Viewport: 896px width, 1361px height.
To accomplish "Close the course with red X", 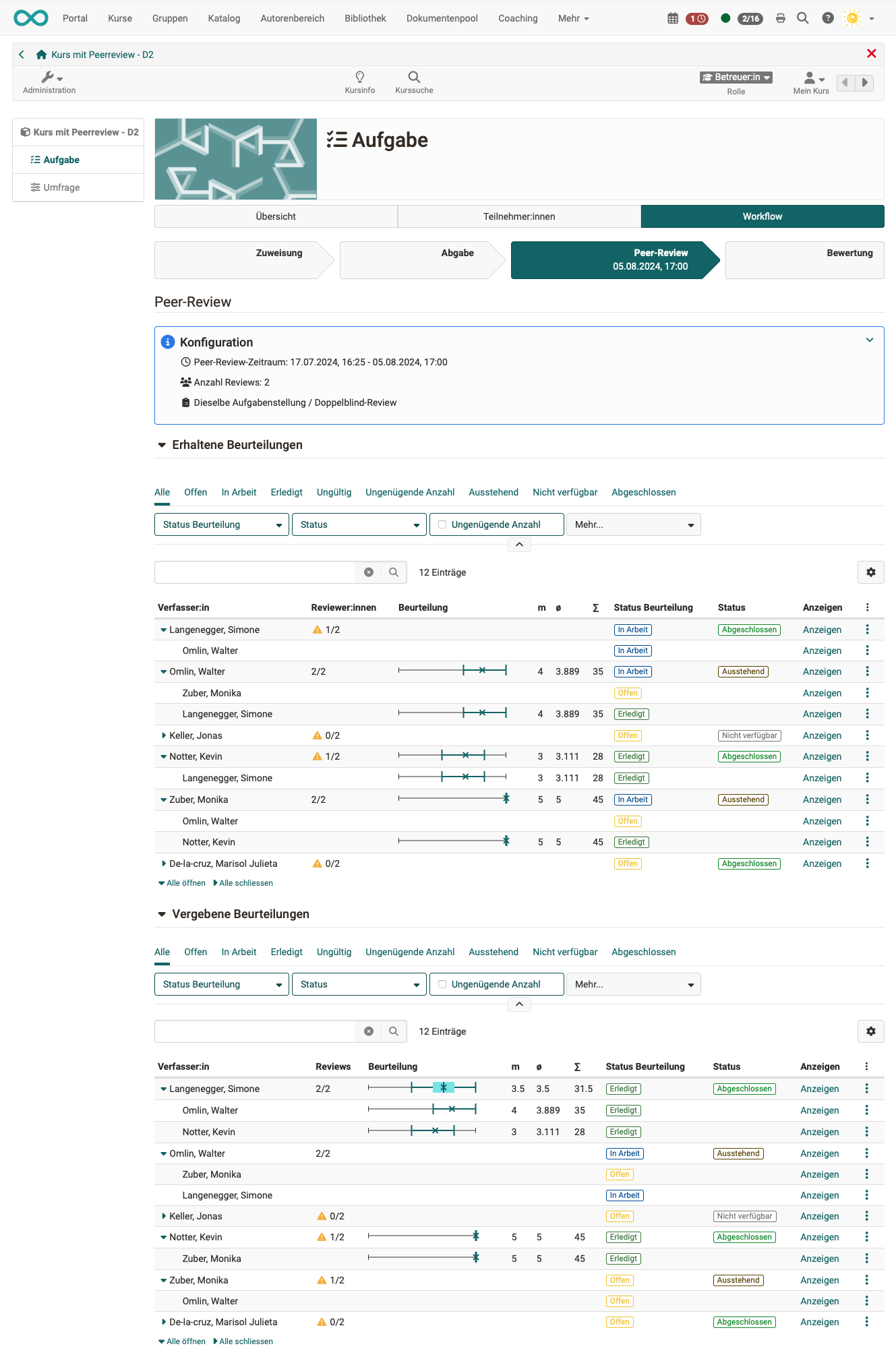I will point(871,54).
